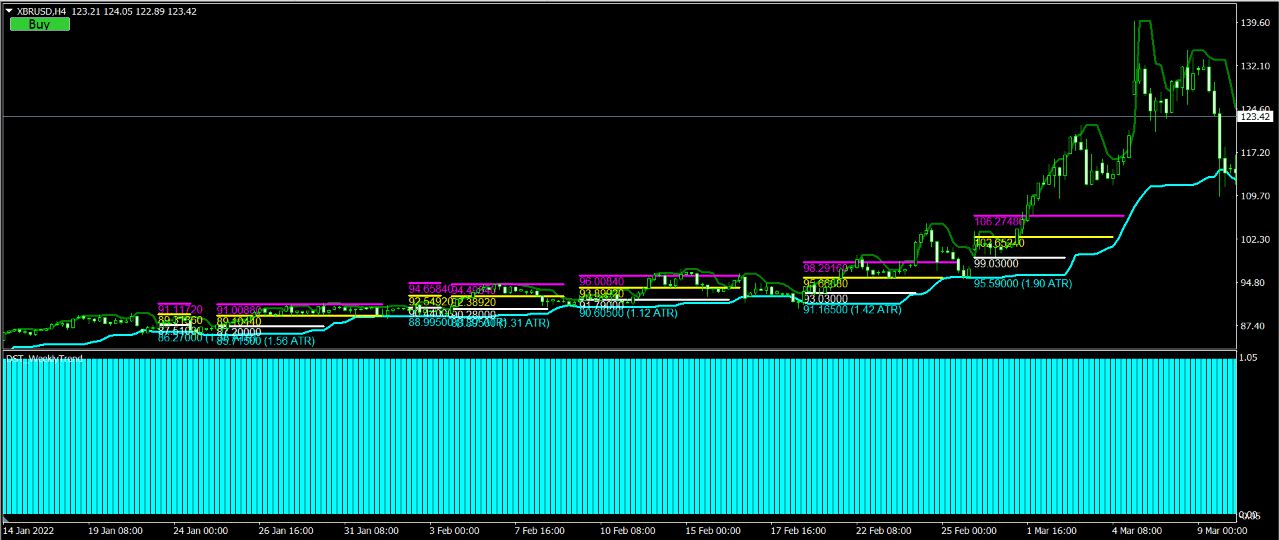Click the 26 Jan 16:00 time label
This screenshot has width=1279, height=540.
287,531
